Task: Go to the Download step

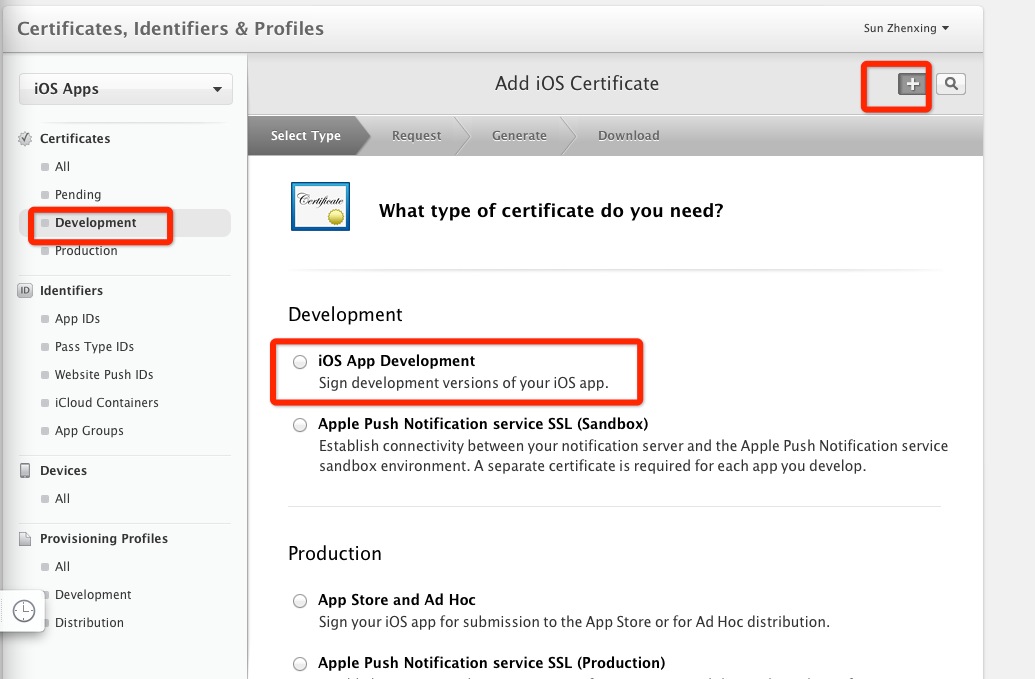Action: click(x=628, y=135)
